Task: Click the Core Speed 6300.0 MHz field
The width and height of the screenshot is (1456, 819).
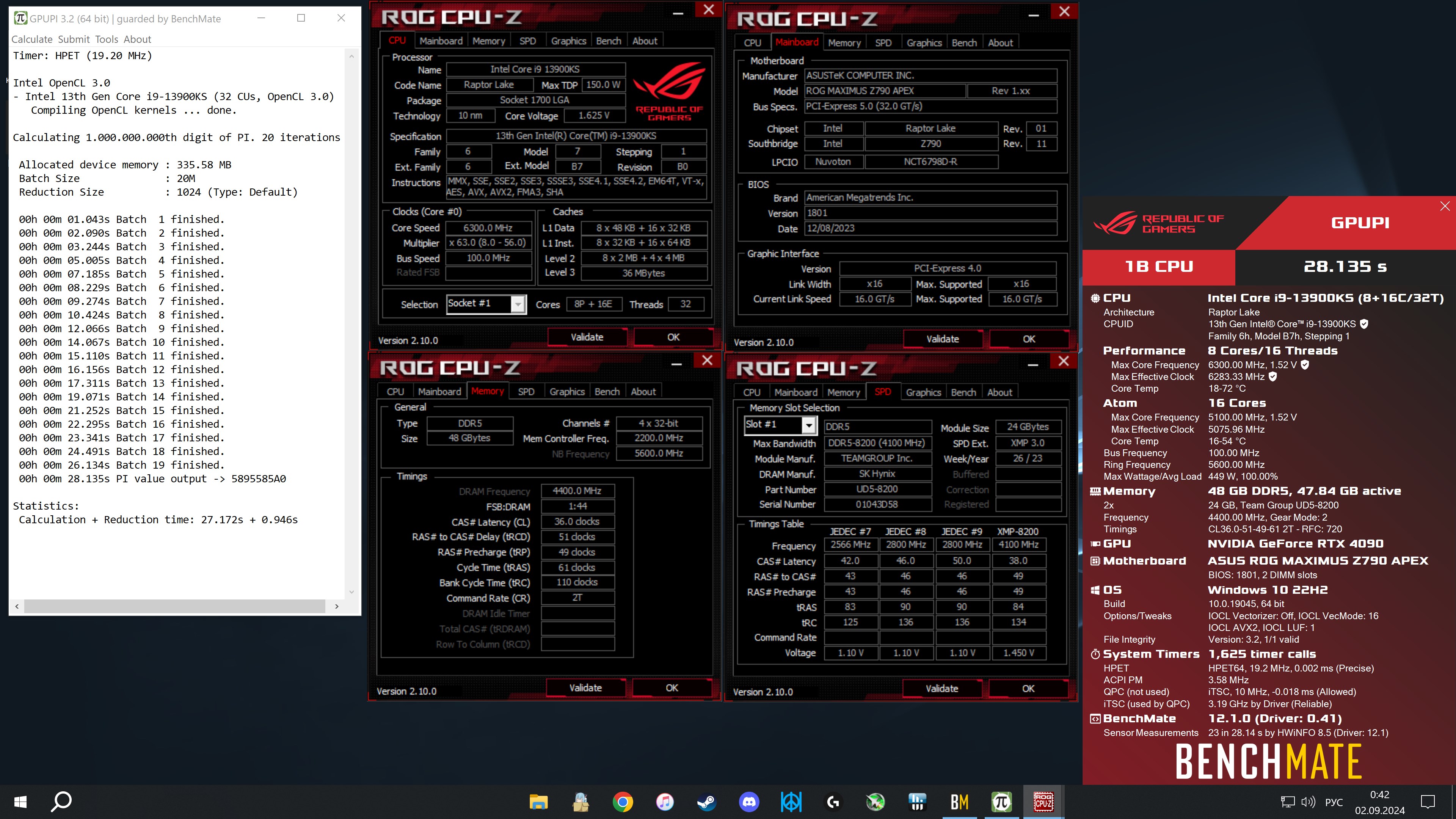Action: pyautogui.click(x=488, y=228)
